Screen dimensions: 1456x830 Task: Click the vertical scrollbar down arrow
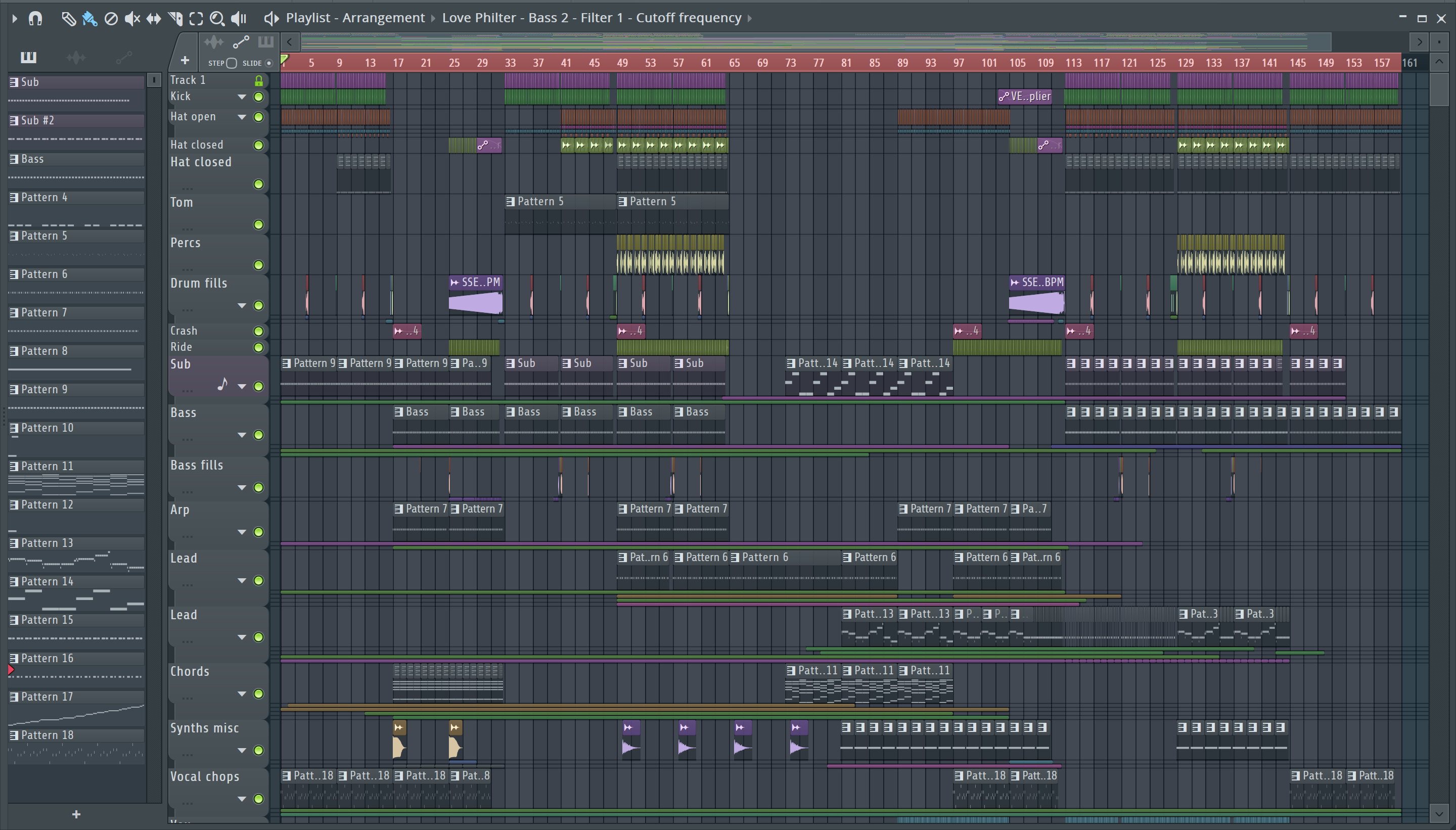click(x=1439, y=813)
